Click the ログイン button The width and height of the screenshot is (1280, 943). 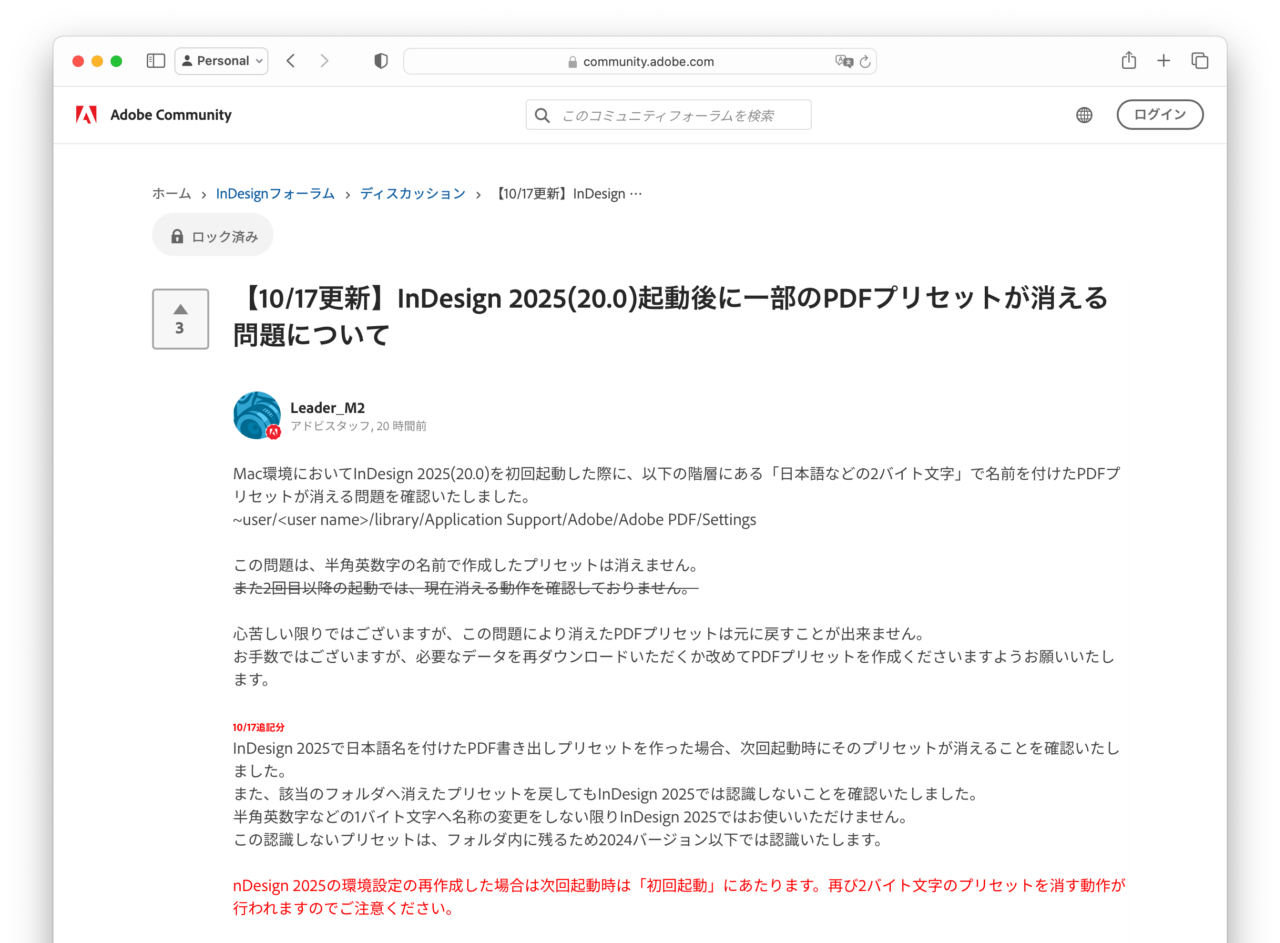coord(1160,115)
